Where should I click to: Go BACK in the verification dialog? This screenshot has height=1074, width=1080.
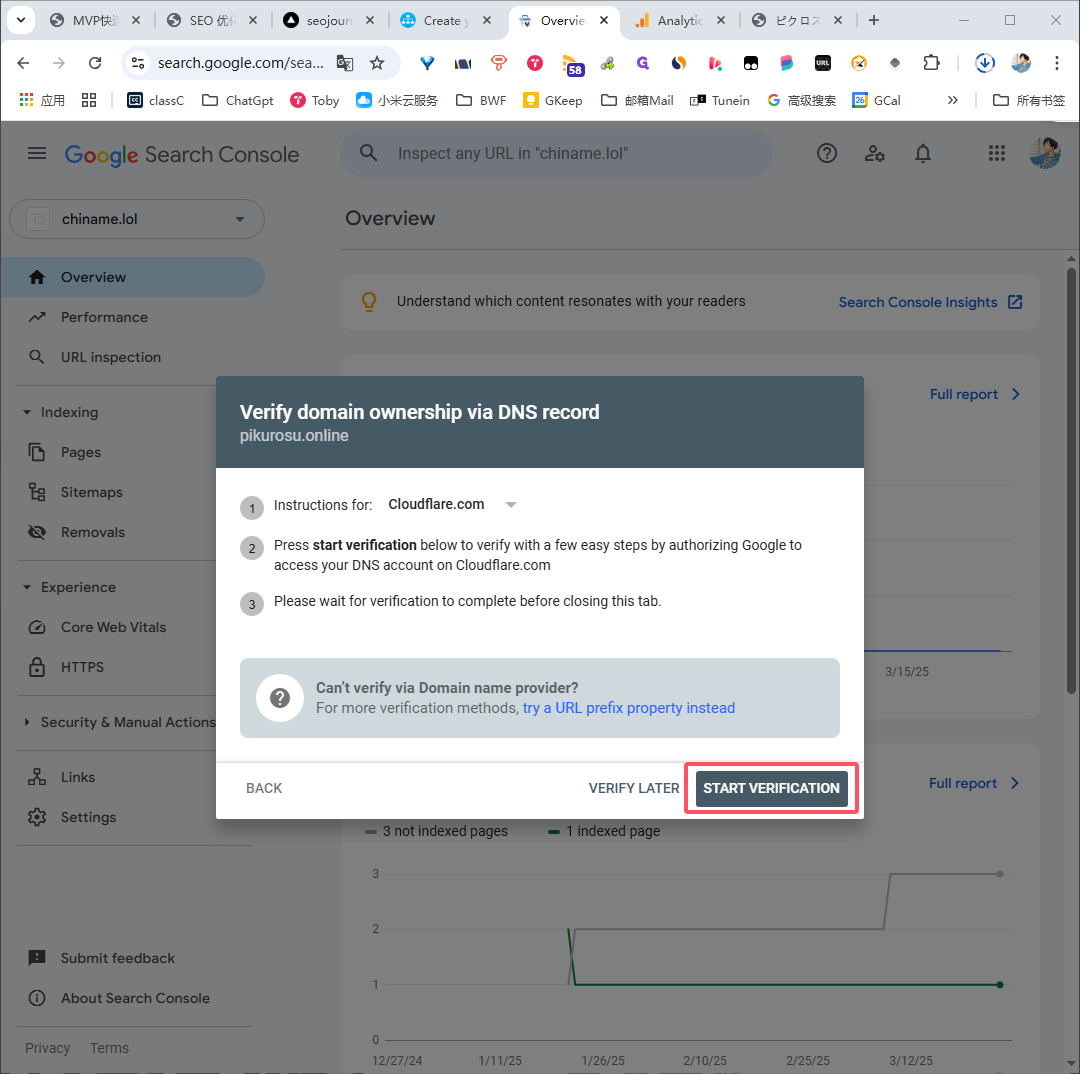click(x=264, y=788)
